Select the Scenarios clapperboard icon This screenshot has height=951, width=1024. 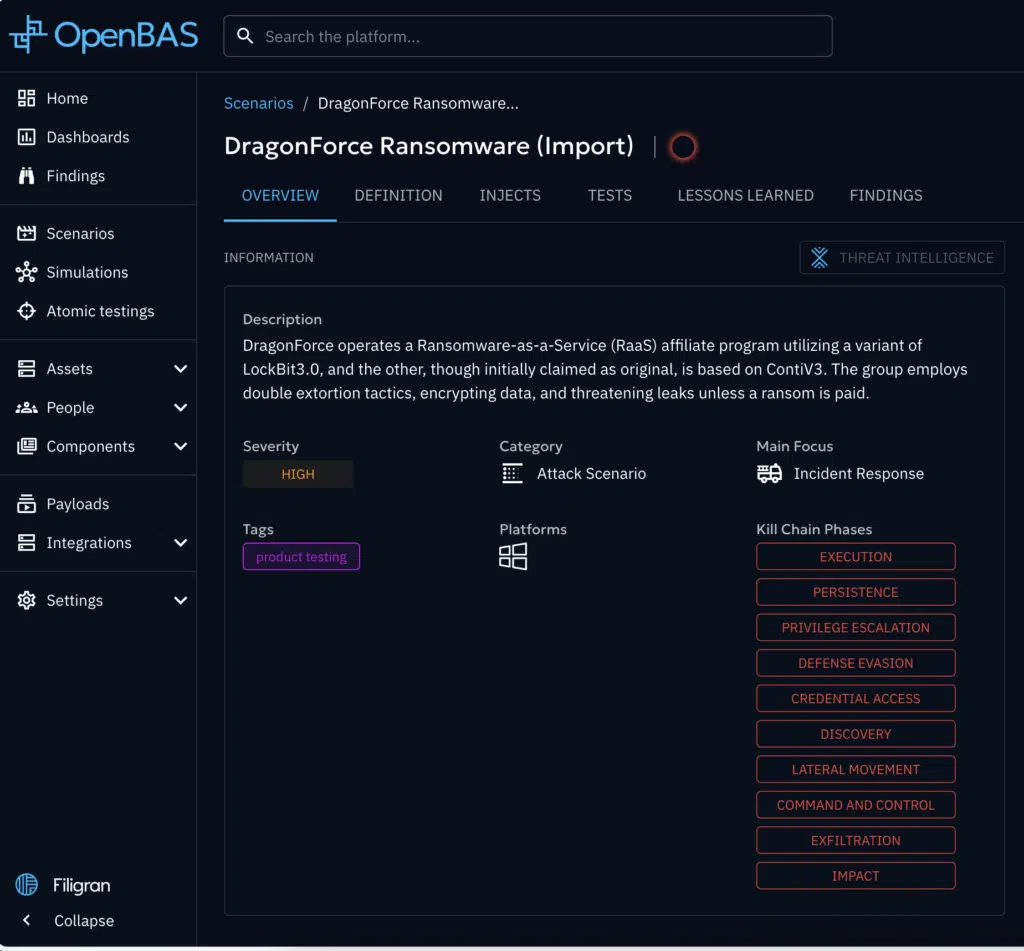[27, 233]
